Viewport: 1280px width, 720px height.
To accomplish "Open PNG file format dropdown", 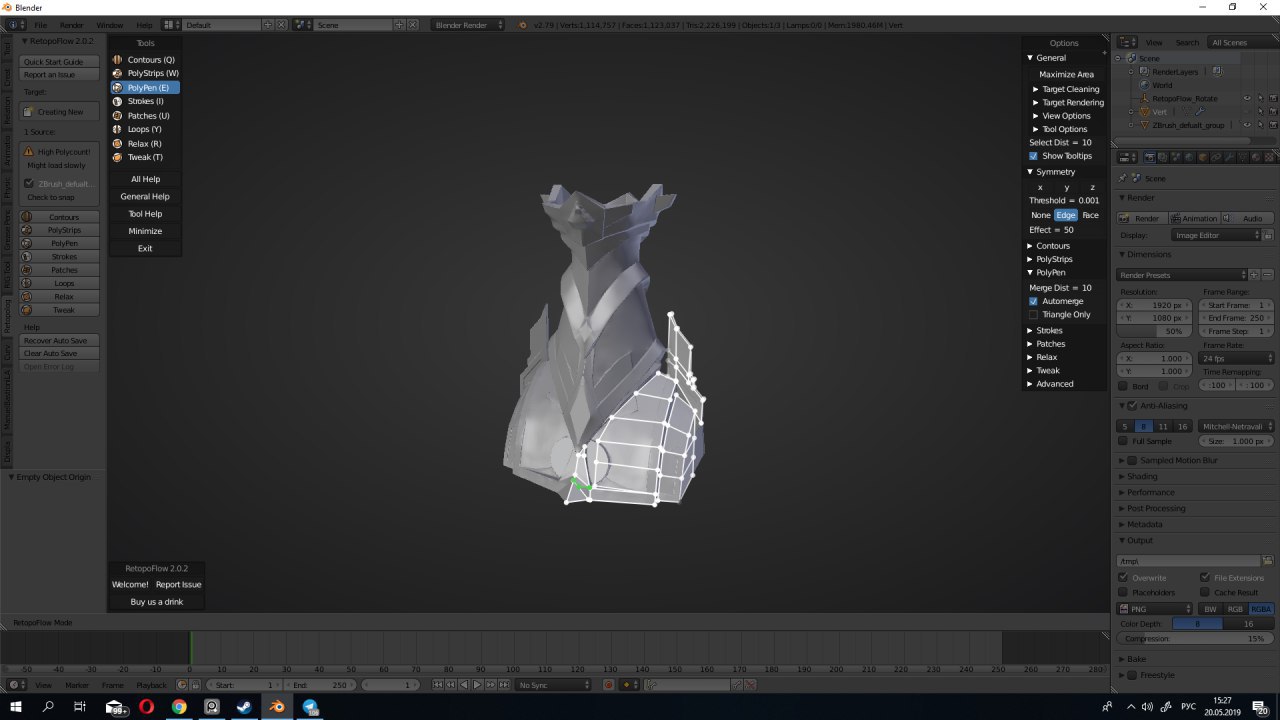I will [x=1155, y=609].
